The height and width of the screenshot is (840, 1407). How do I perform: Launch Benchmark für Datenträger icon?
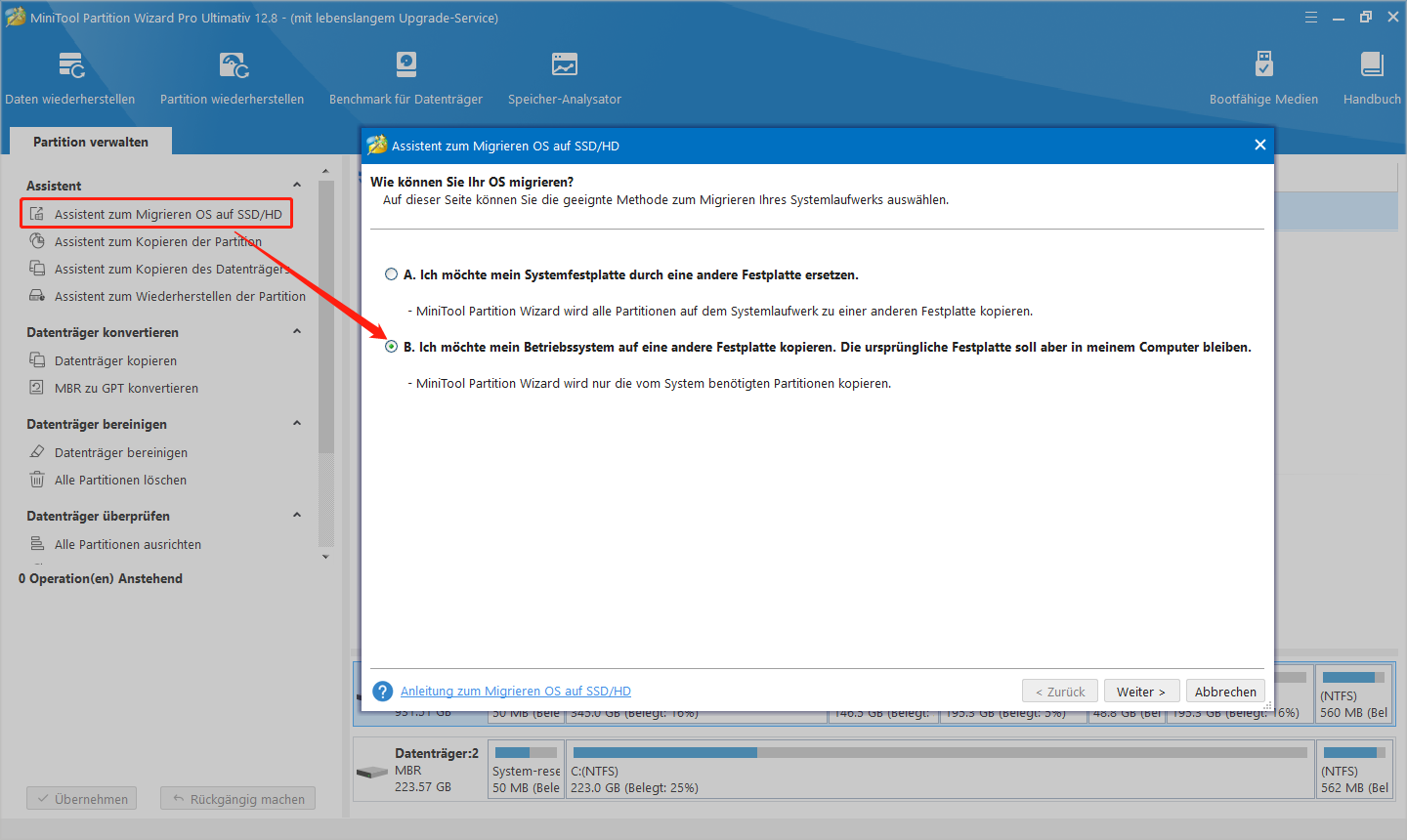point(405,64)
